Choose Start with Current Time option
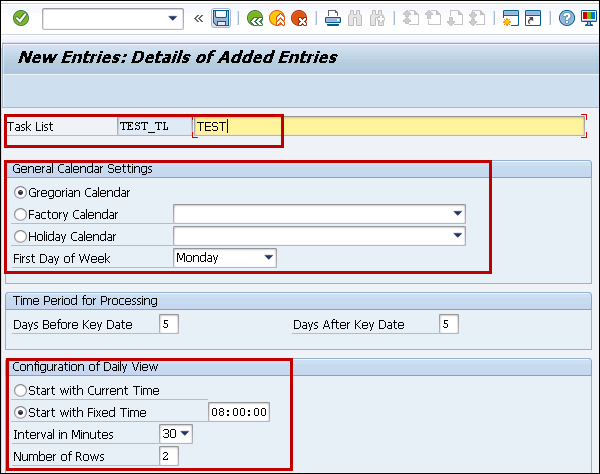This screenshot has height=474, width=600. coord(20,390)
